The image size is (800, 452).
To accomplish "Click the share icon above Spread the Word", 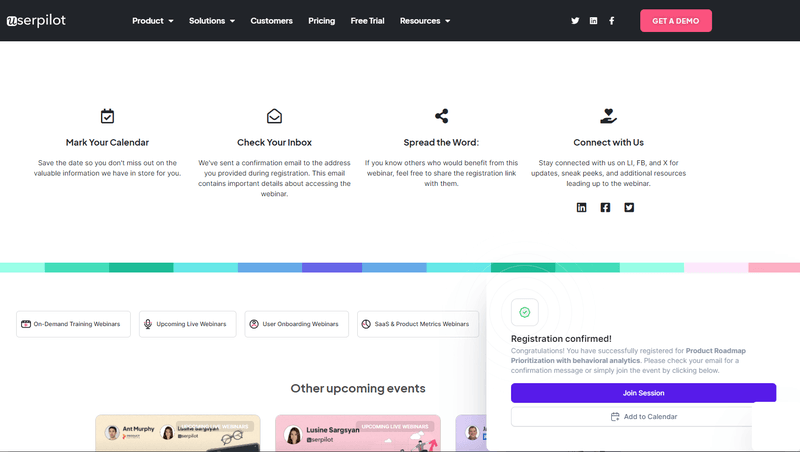I will [441, 116].
